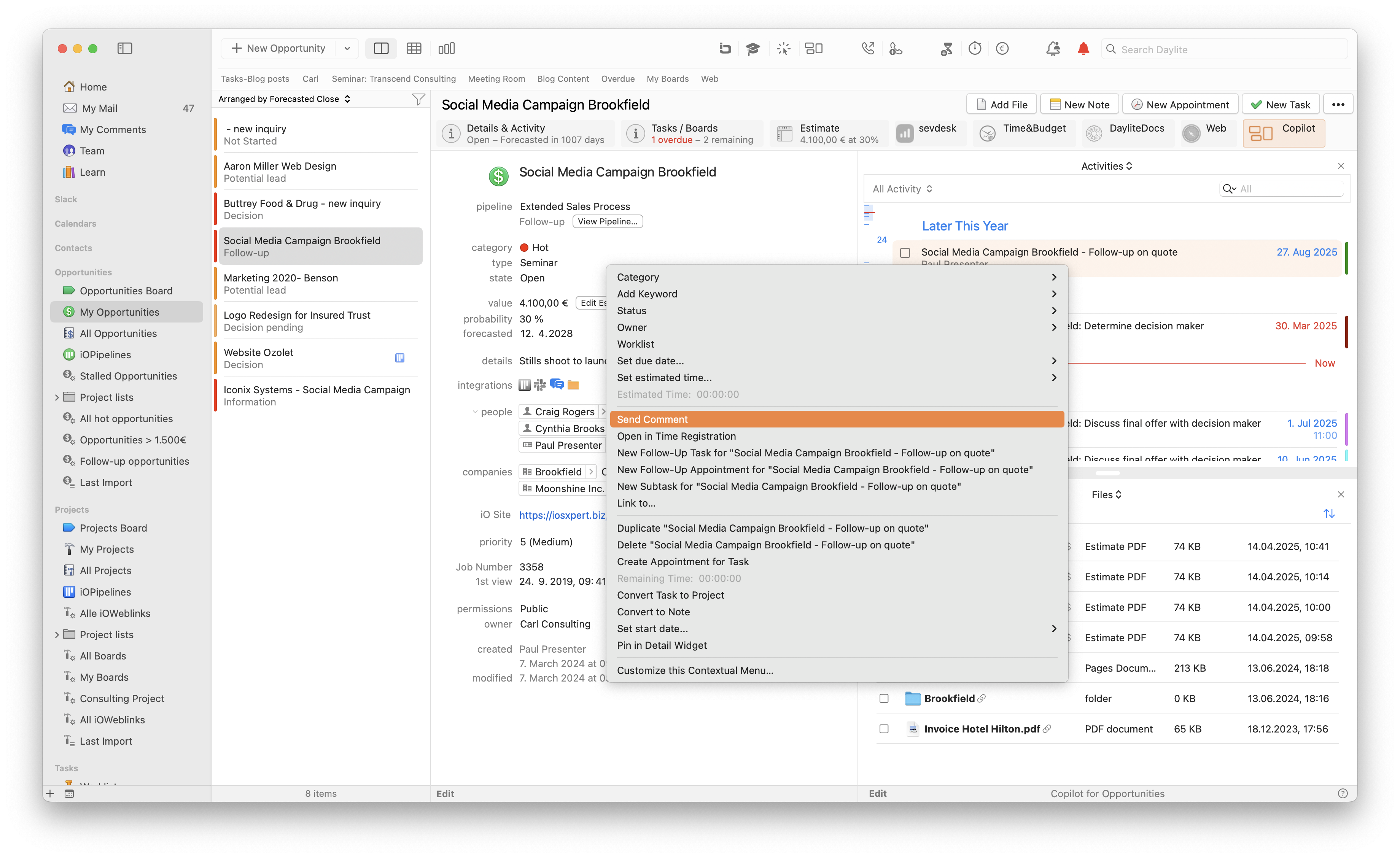Expand the New Opportunity dropdown arrow

pos(347,48)
